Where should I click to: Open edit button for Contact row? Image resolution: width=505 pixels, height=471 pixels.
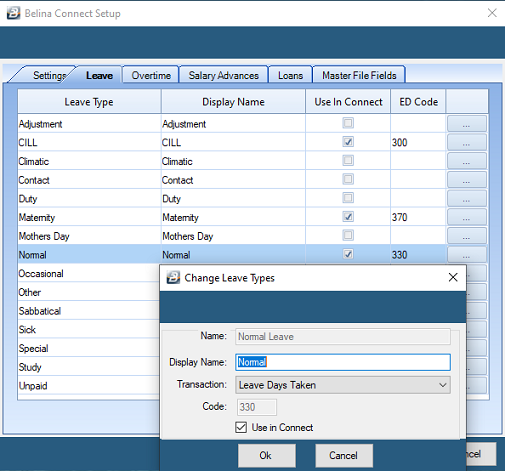[x=467, y=180]
